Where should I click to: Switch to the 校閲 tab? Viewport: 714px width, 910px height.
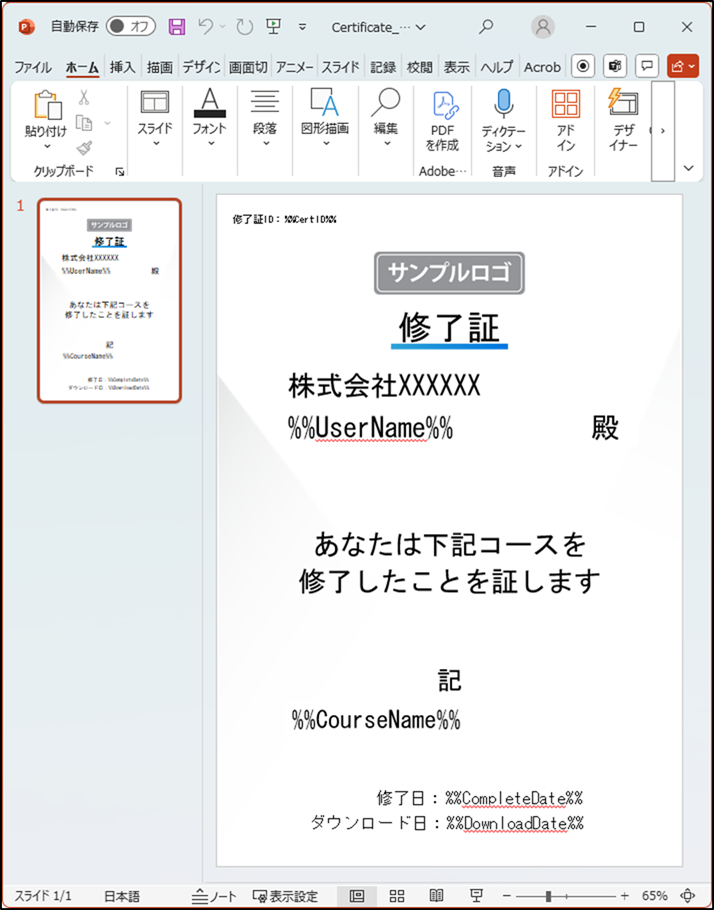click(x=419, y=67)
